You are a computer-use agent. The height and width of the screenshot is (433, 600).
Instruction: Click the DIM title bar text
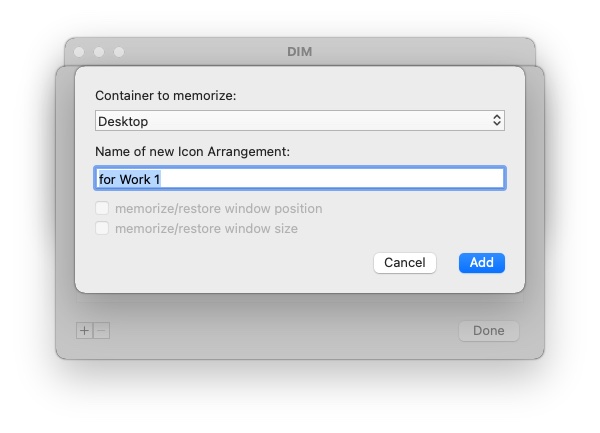pos(300,52)
